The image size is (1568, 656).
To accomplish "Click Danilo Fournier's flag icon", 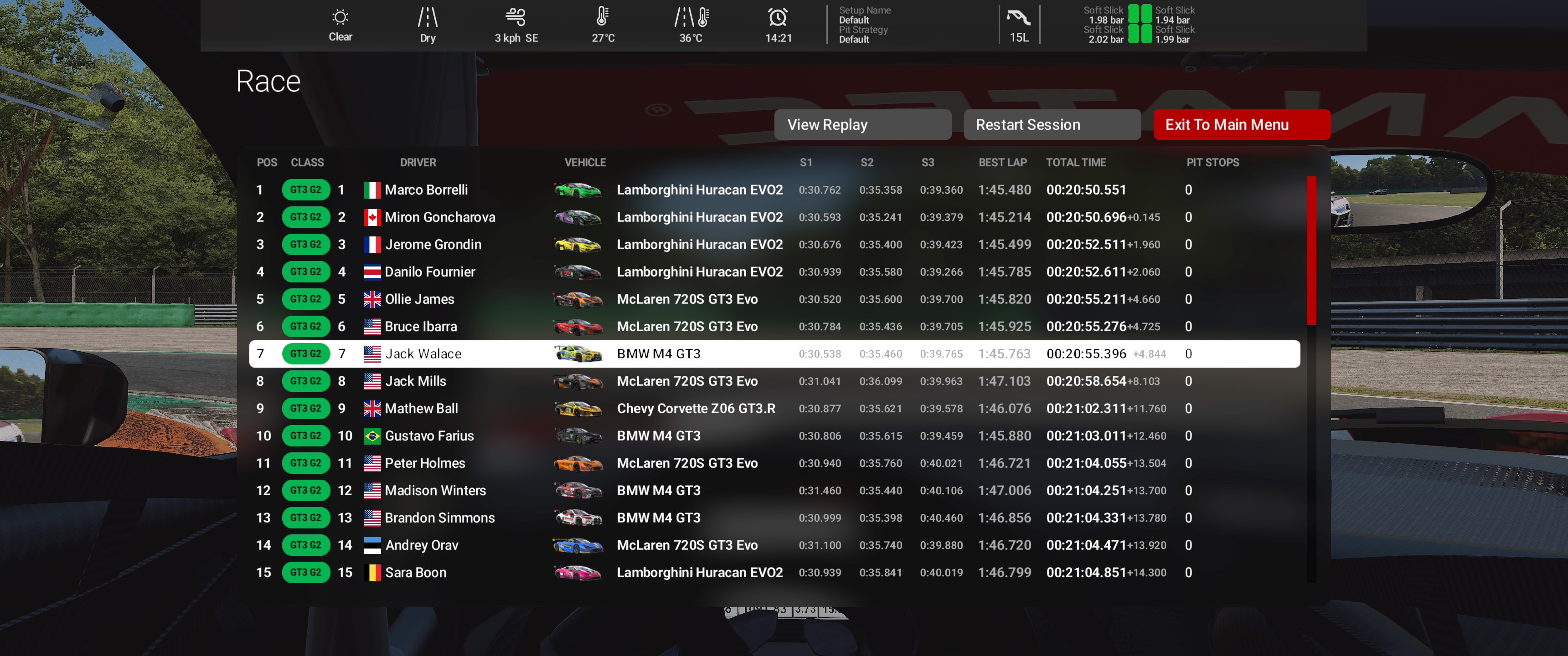I will tap(372, 272).
